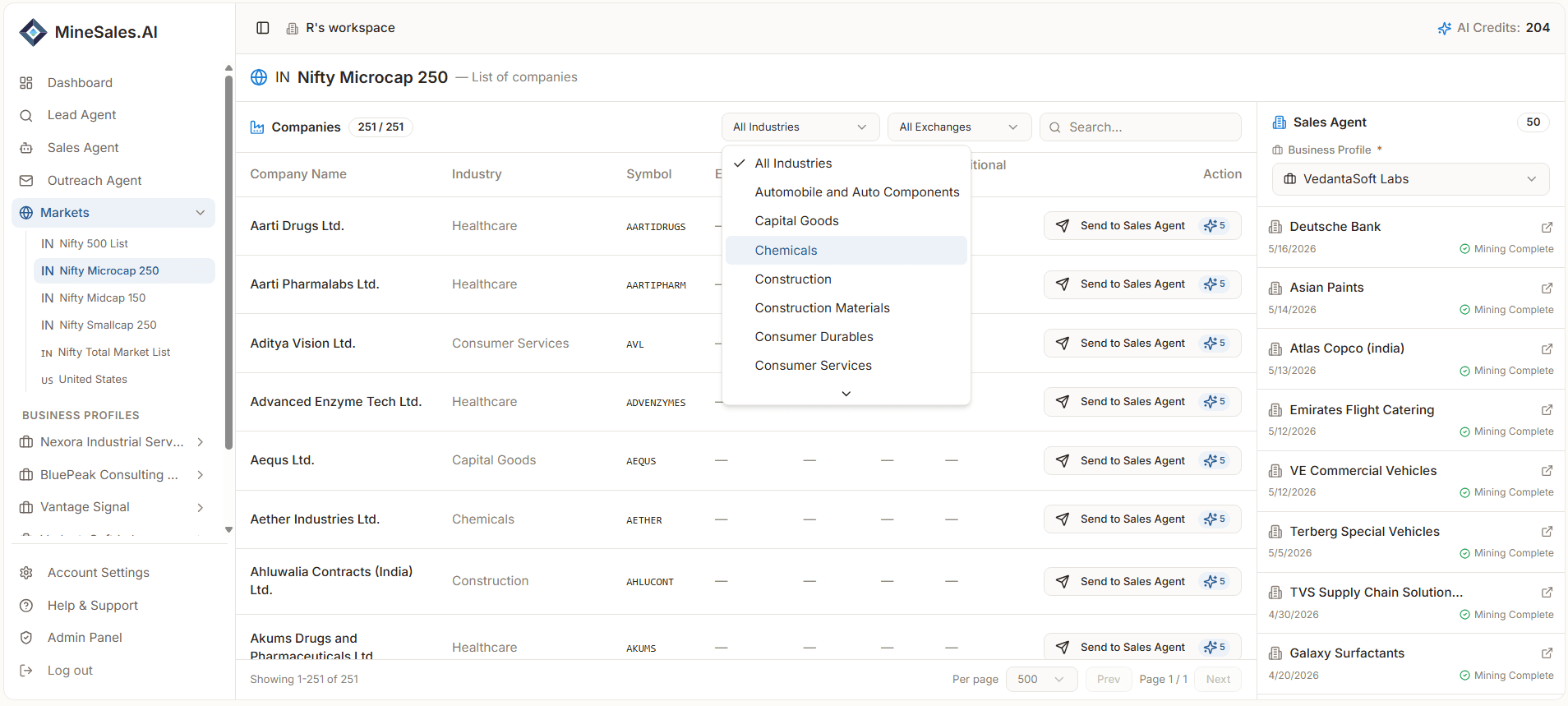1568x706 pixels.
Task: Click the Advanced Enzyme Tech Ltd. company name
Action: coord(336,402)
